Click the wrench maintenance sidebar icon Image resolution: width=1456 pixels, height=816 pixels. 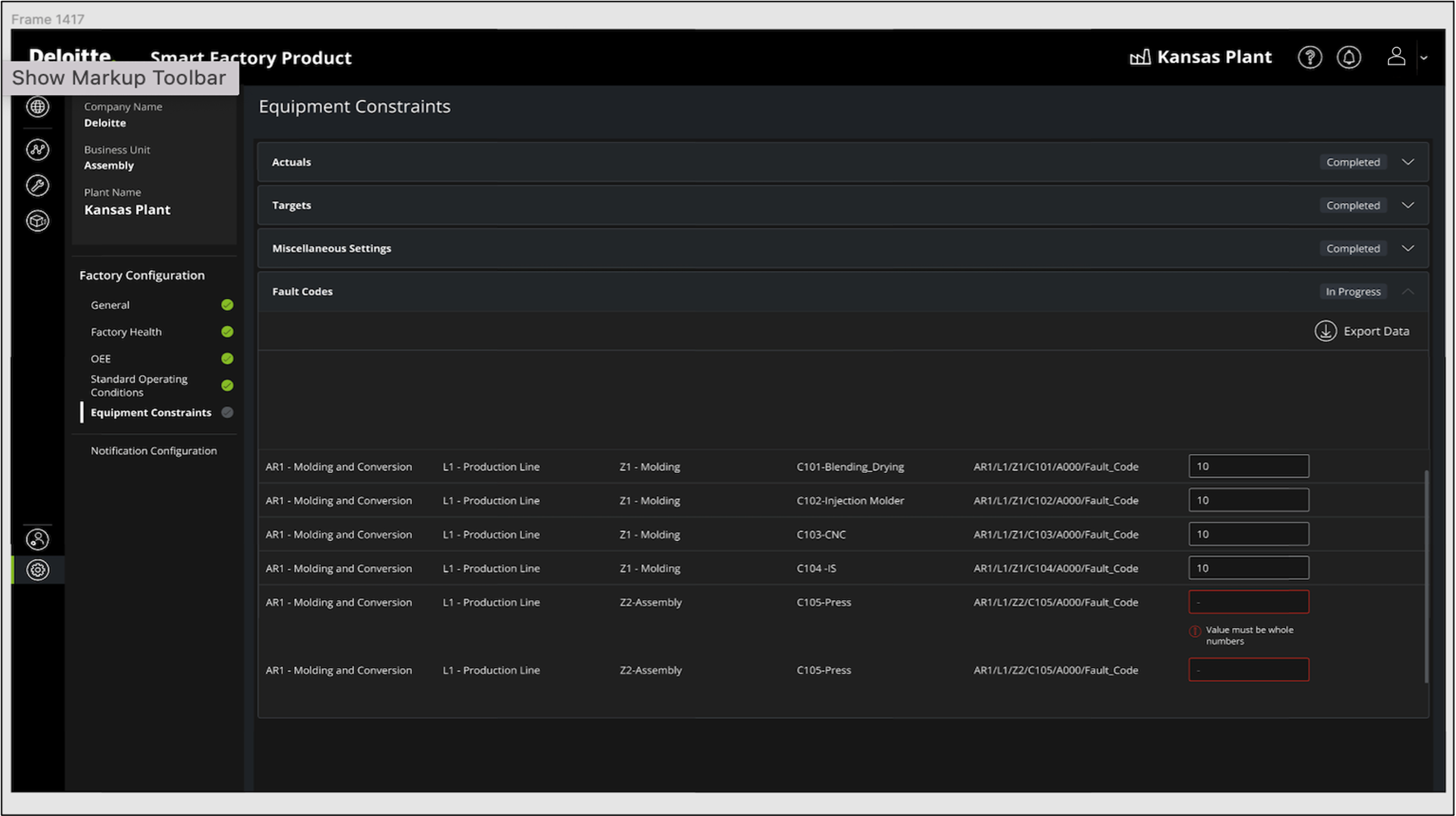pos(38,186)
